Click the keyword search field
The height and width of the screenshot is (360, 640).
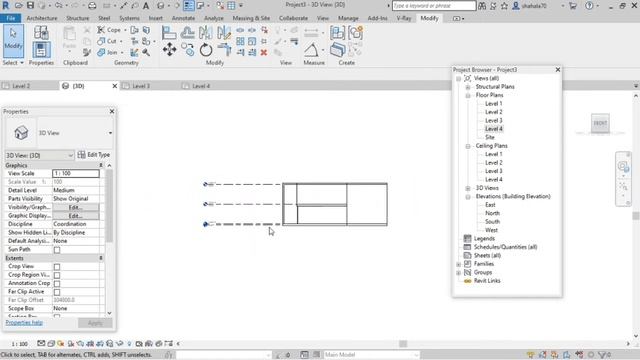point(434,6)
